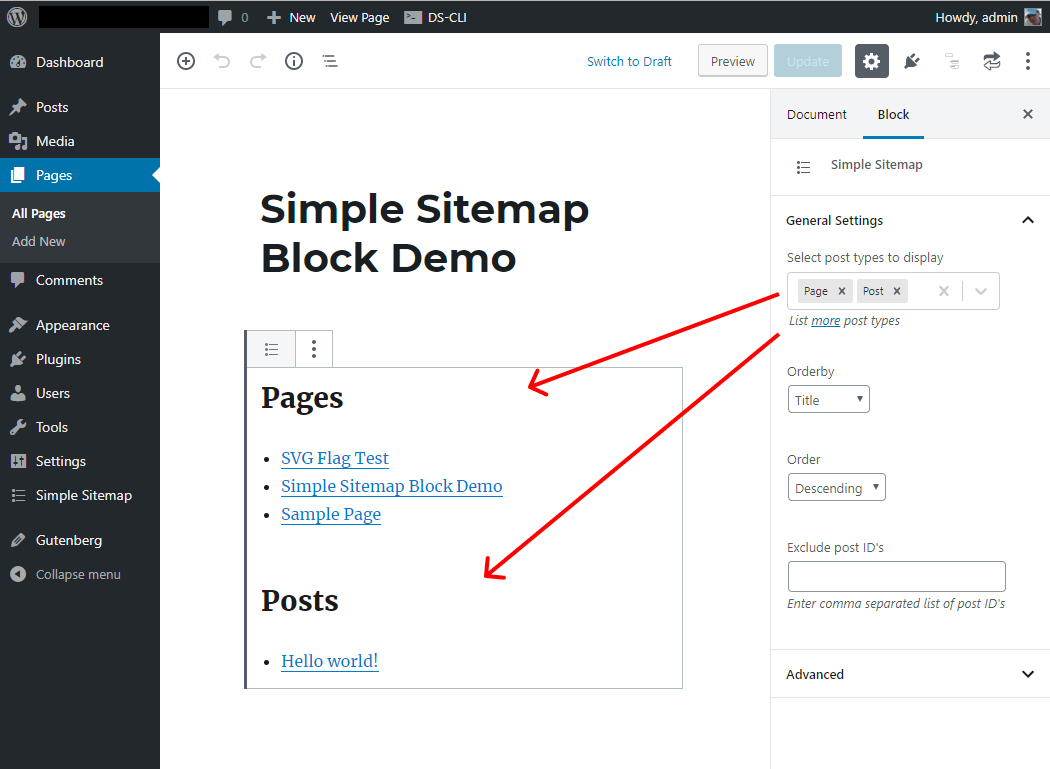This screenshot has height=769, width=1050.
Task: Click Switch to Draft link
Action: click(629, 61)
